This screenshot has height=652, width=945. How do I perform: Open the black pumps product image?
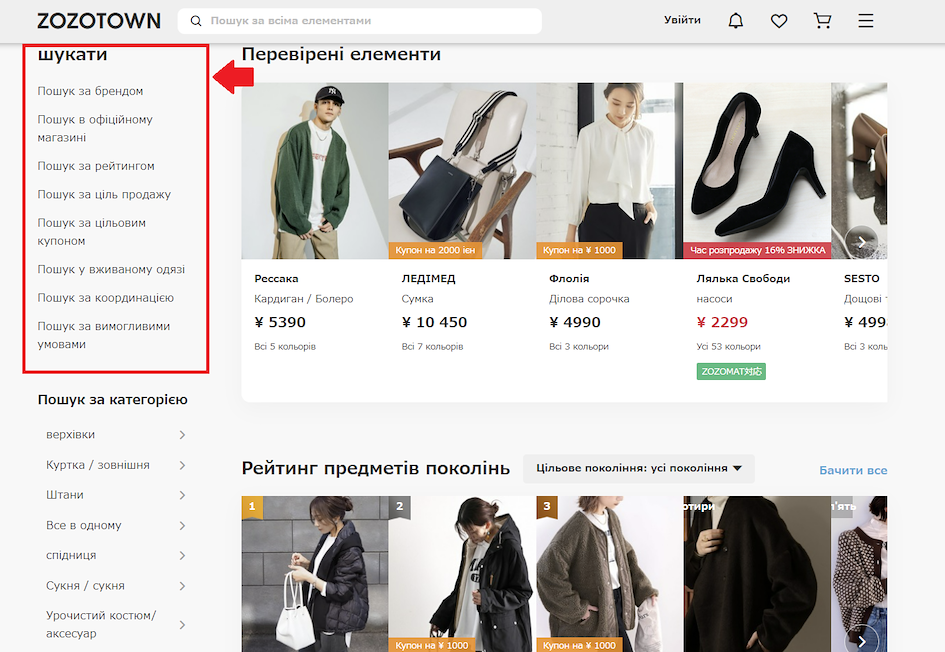click(x=757, y=171)
